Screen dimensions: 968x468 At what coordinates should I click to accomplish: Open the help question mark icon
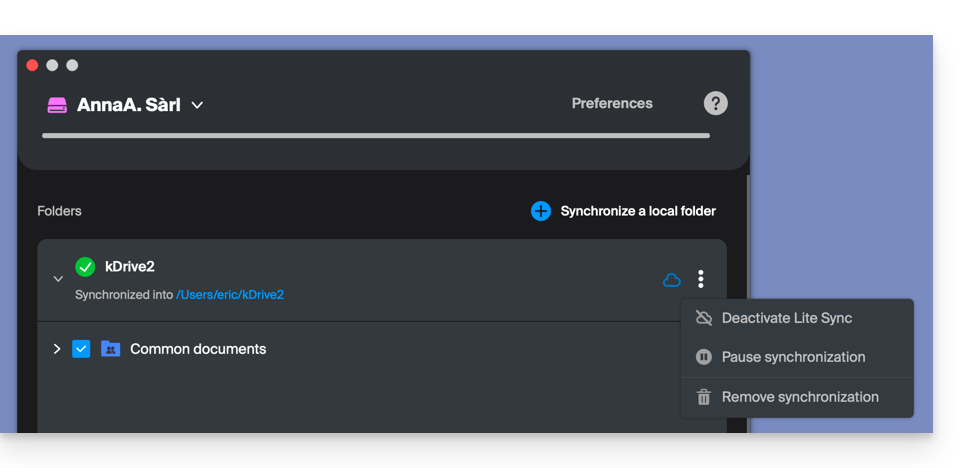pyautogui.click(x=715, y=103)
